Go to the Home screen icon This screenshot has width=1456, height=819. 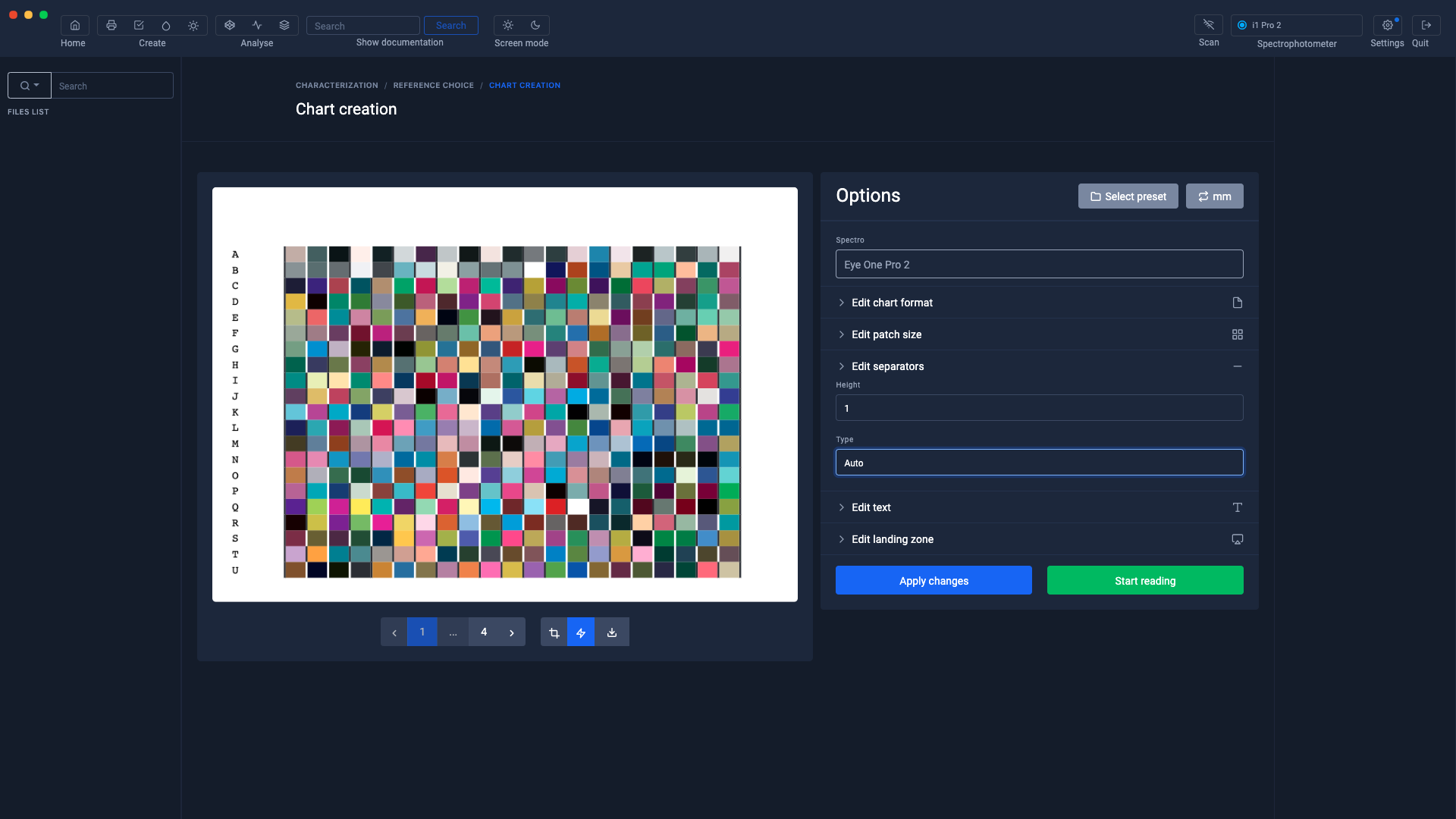[75, 25]
